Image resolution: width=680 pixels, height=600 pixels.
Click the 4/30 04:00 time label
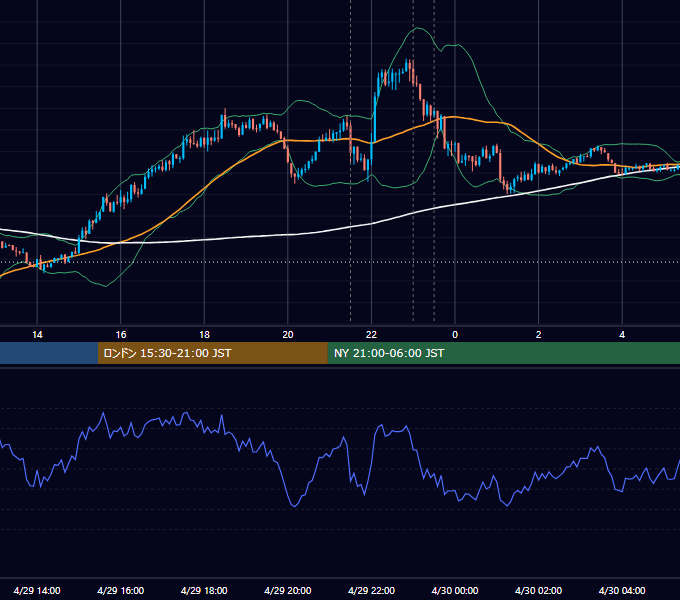(x=622, y=590)
